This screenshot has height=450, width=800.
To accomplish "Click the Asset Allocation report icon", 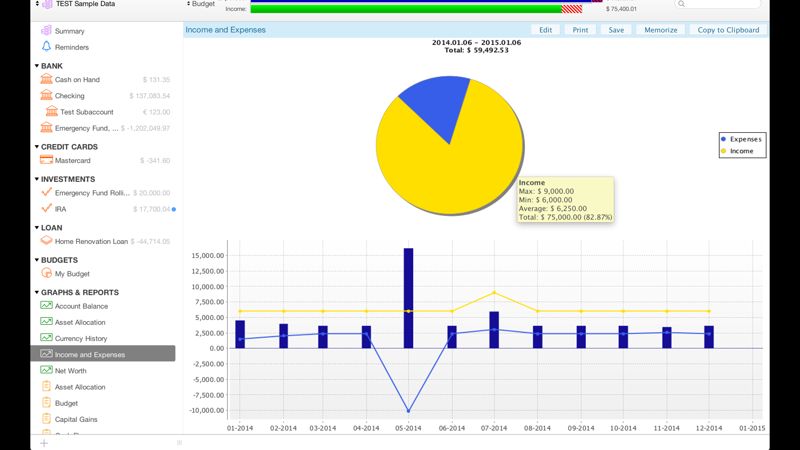I will pyautogui.click(x=46, y=386).
